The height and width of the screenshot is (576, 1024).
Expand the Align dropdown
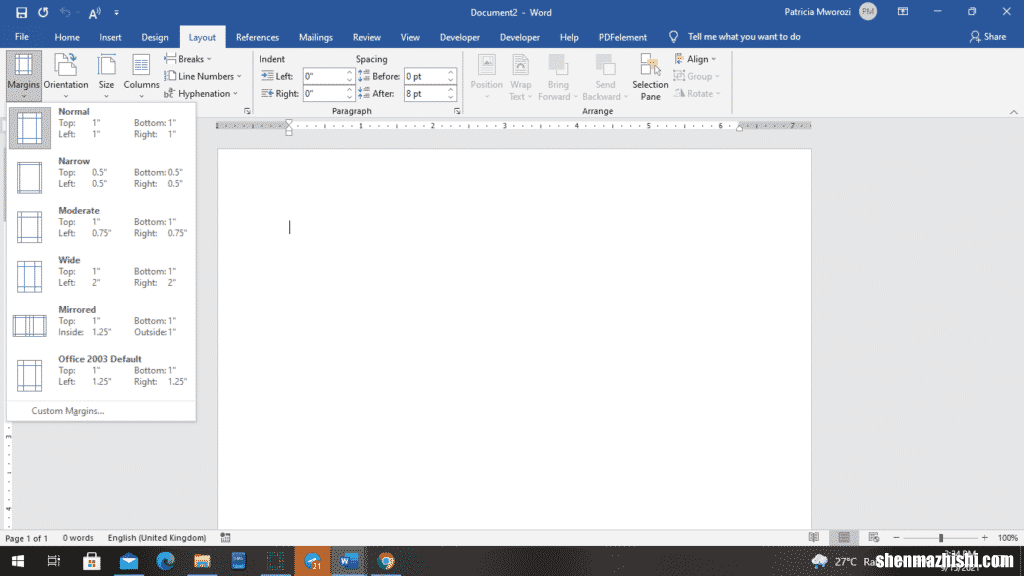click(696, 59)
